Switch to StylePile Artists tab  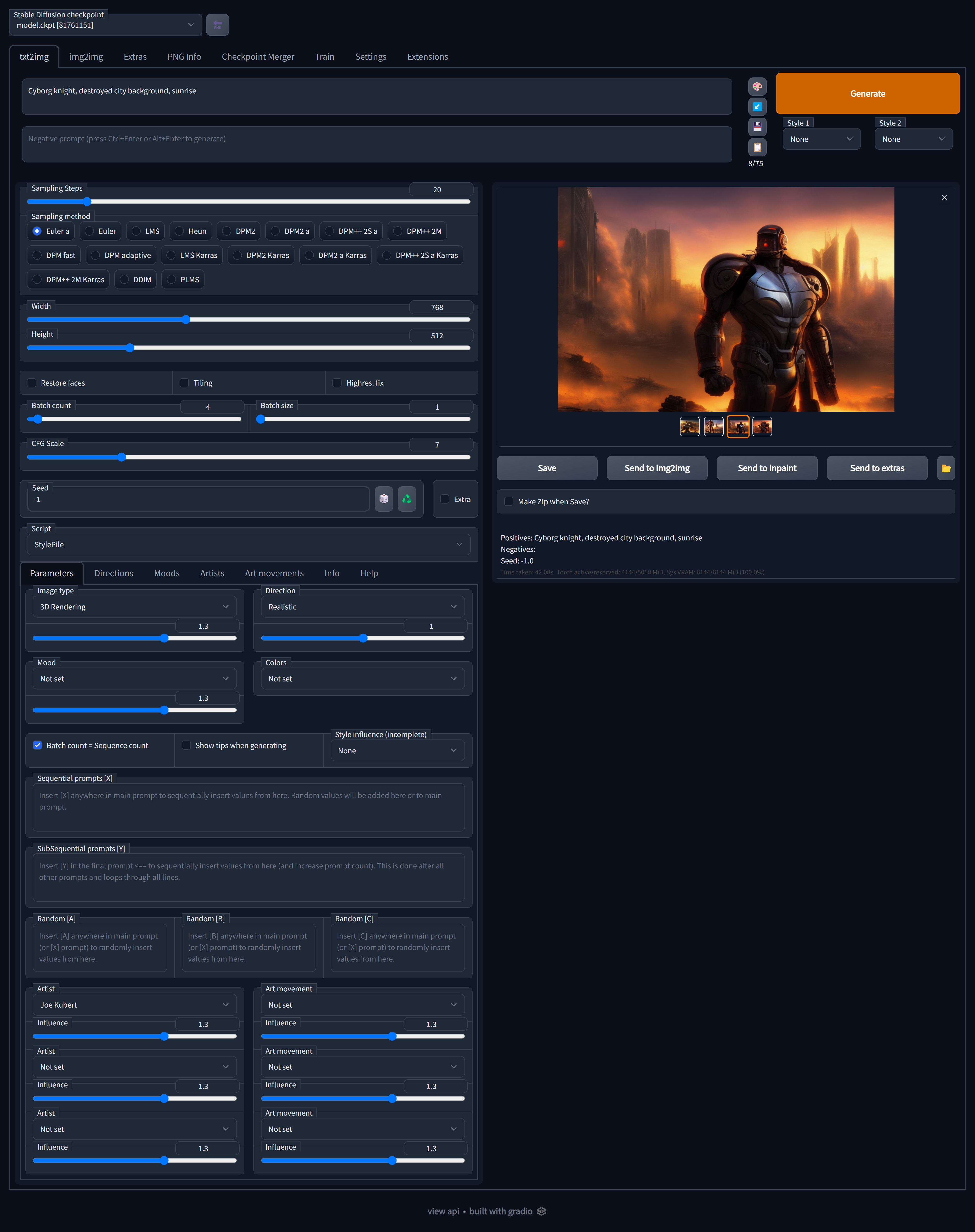[x=212, y=573]
